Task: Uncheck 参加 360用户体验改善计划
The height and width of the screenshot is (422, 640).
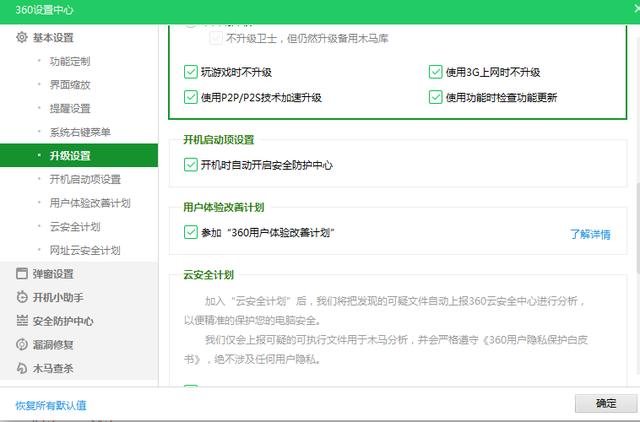Action: [191, 232]
